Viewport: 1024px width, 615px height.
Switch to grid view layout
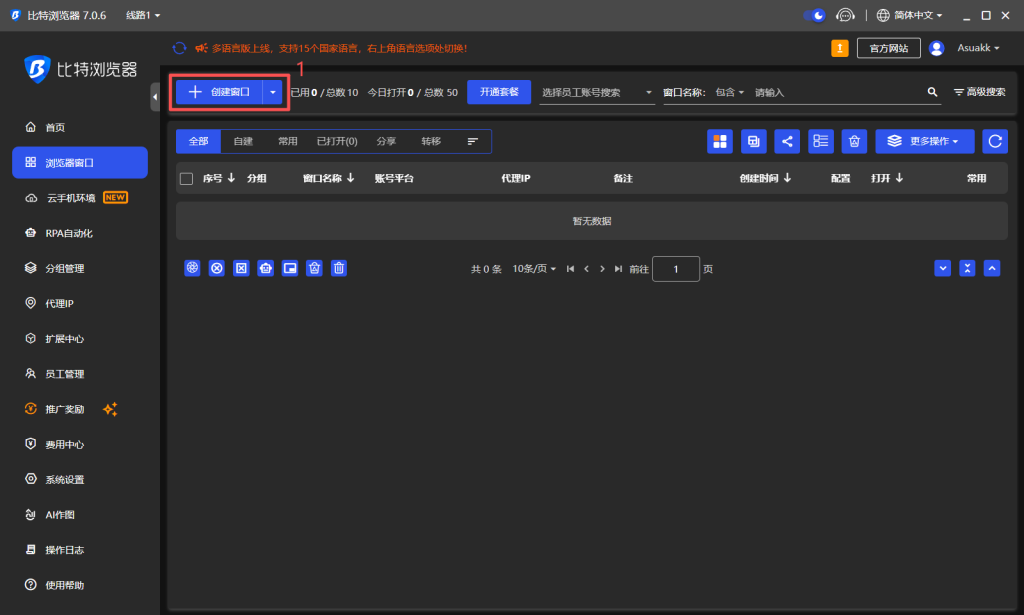pyautogui.click(x=720, y=141)
